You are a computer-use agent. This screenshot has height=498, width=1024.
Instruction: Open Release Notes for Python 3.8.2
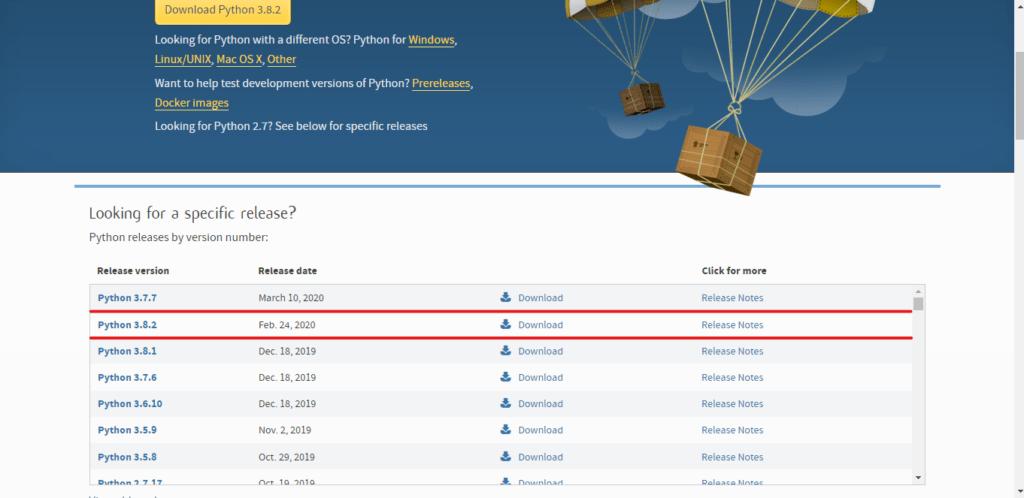pos(732,325)
